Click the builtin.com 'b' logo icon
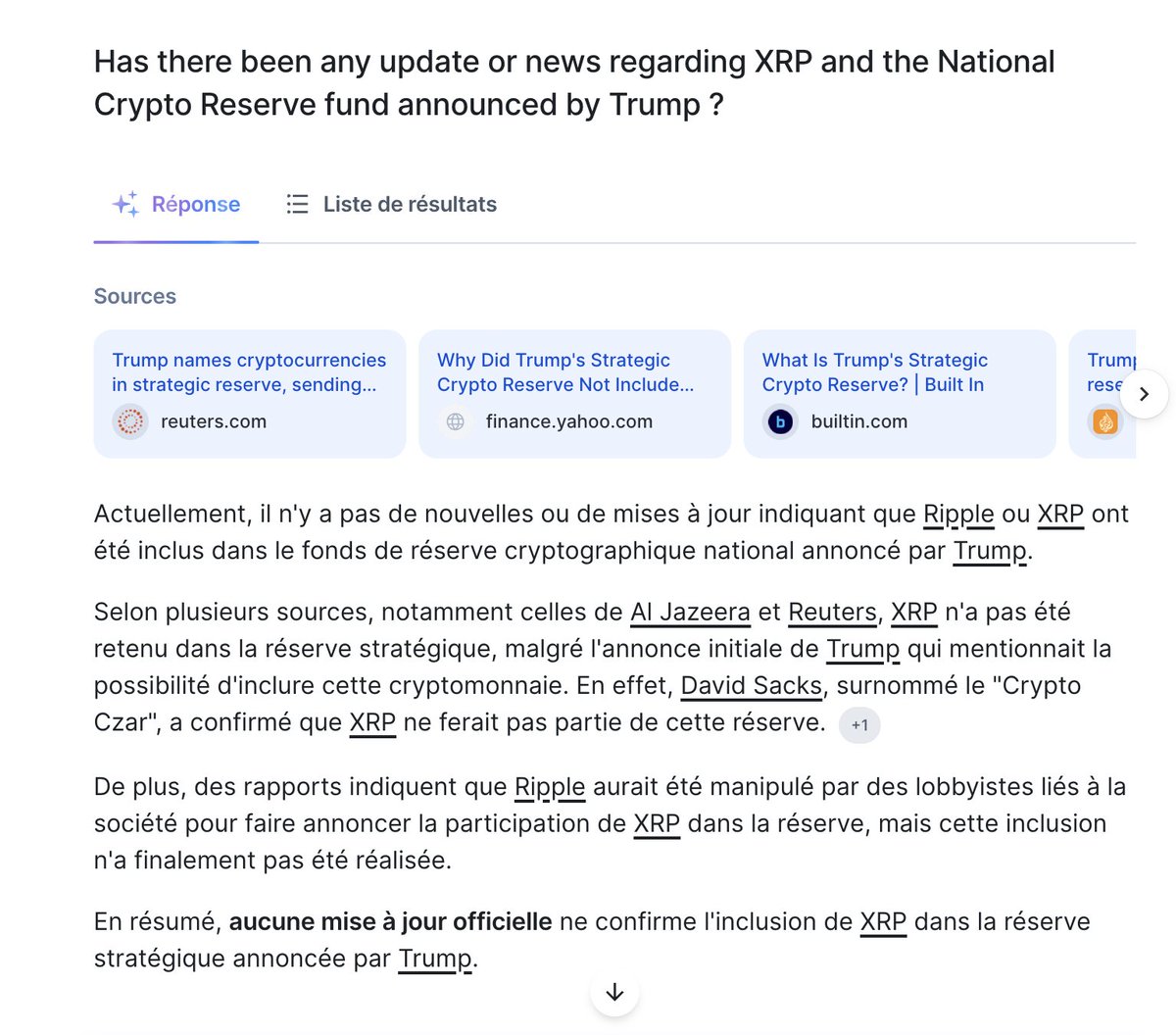1176x1035 pixels. click(x=780, y=422)
